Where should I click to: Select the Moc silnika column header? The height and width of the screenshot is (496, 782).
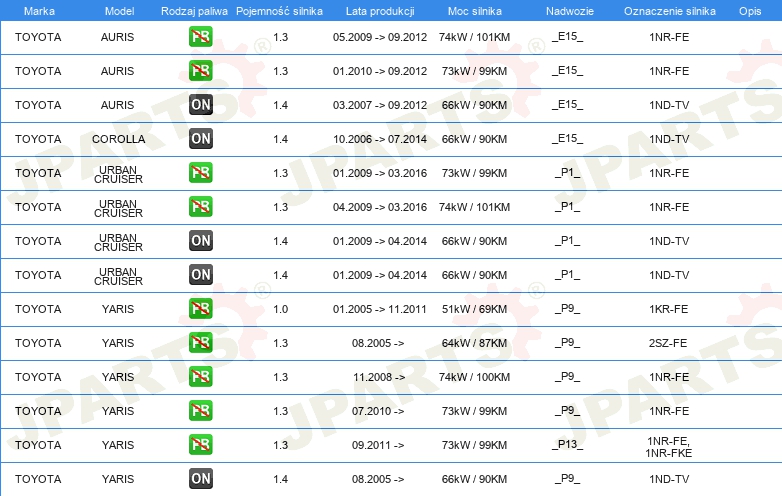(475, 10)
